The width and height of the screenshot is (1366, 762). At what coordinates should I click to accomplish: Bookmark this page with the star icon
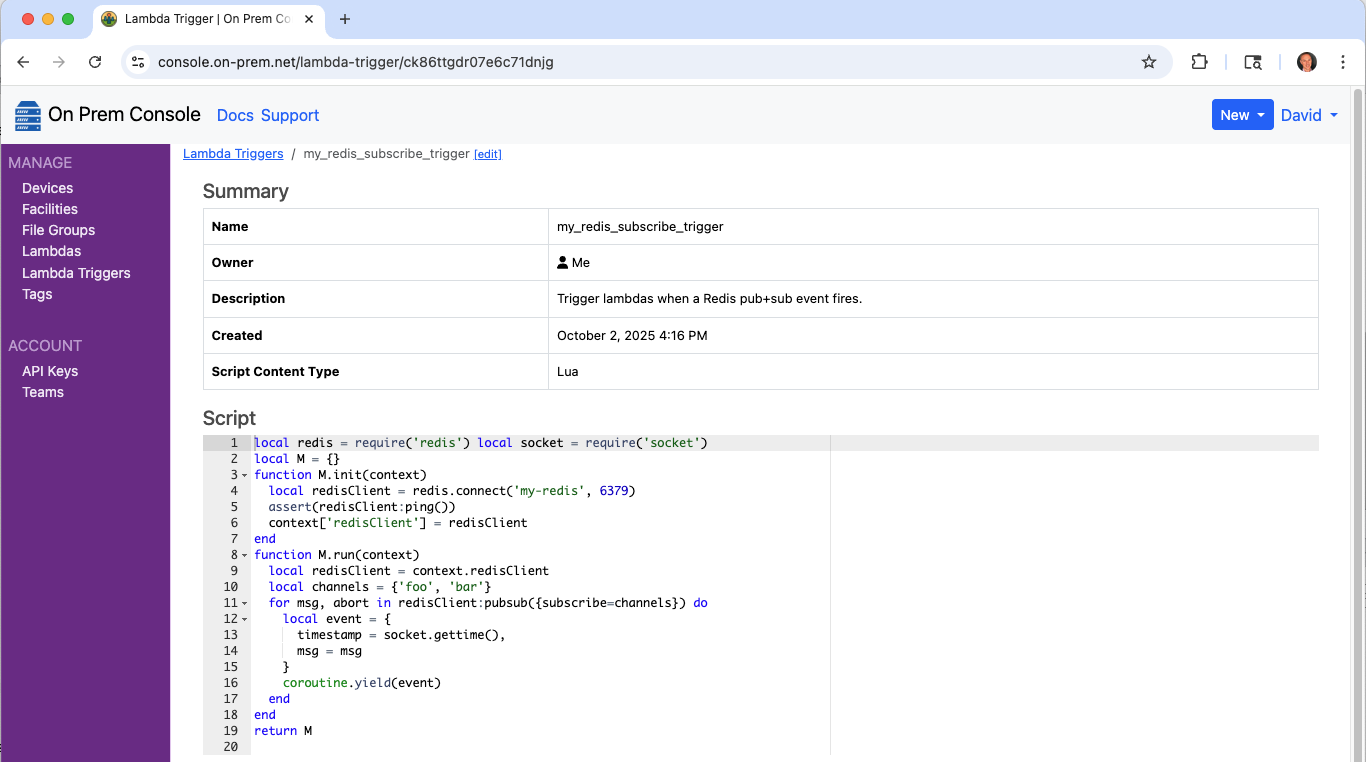[x=1149, y=62]
